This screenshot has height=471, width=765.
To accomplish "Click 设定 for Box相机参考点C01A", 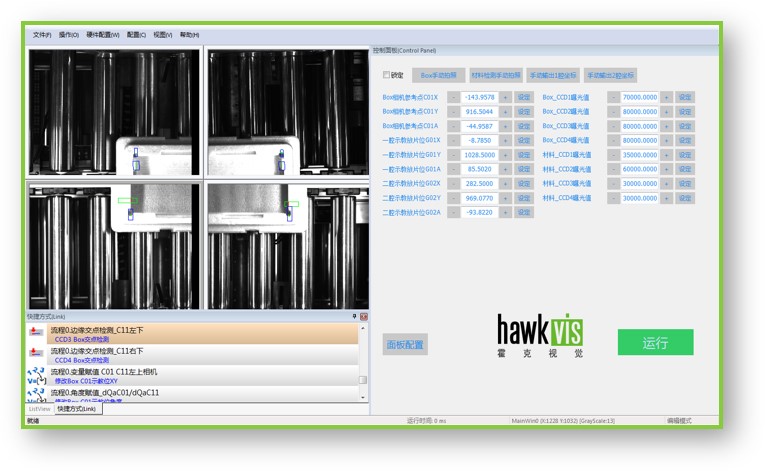I will (524, 126).
